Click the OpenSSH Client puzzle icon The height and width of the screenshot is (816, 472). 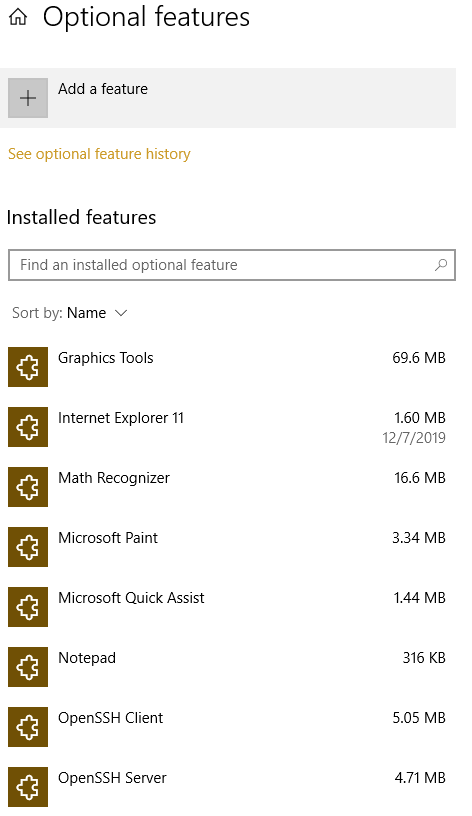pyautogui.click(x=28, y=726)
